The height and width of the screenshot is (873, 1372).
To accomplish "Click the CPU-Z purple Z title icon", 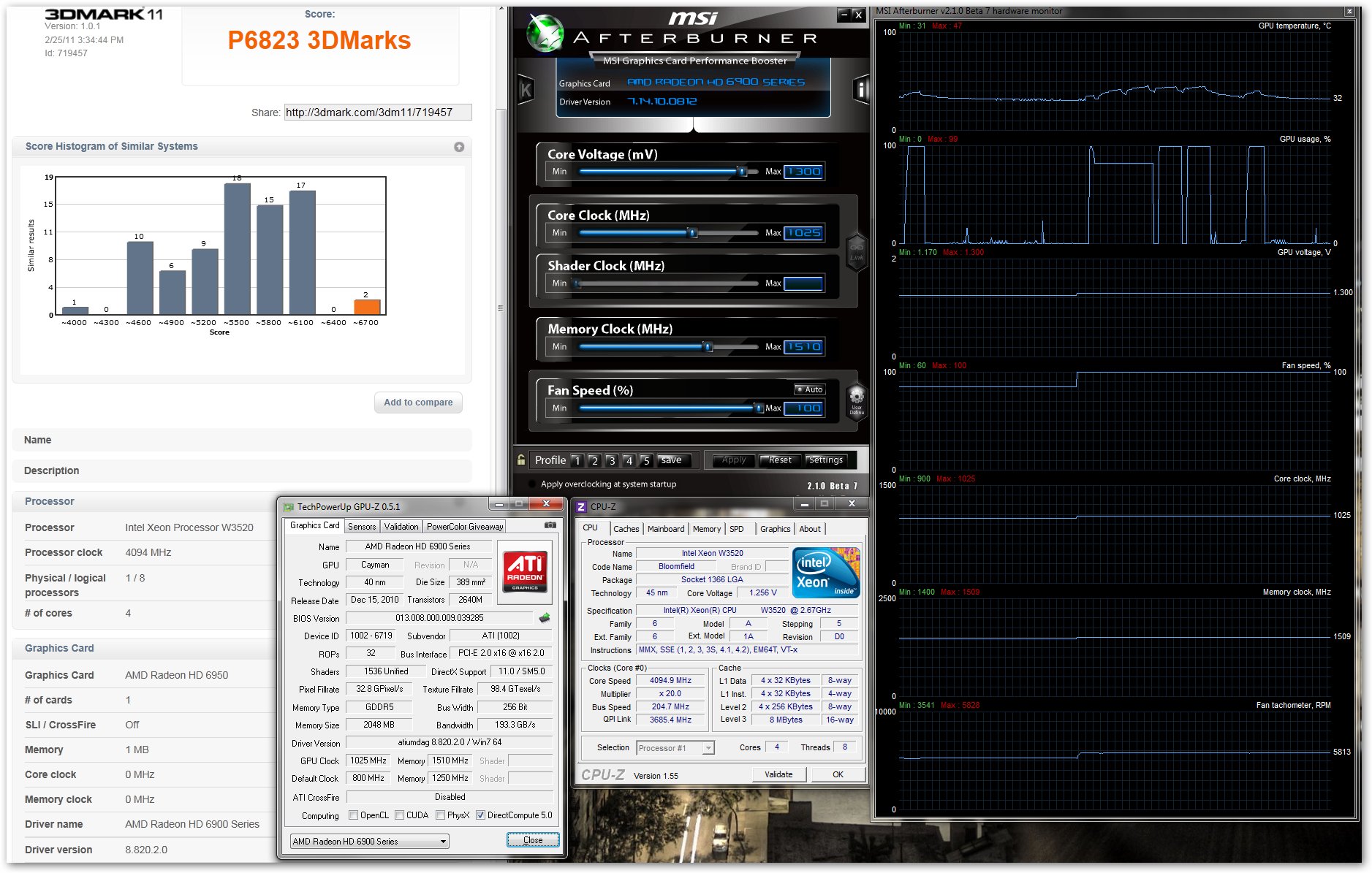I will point(581,506).
